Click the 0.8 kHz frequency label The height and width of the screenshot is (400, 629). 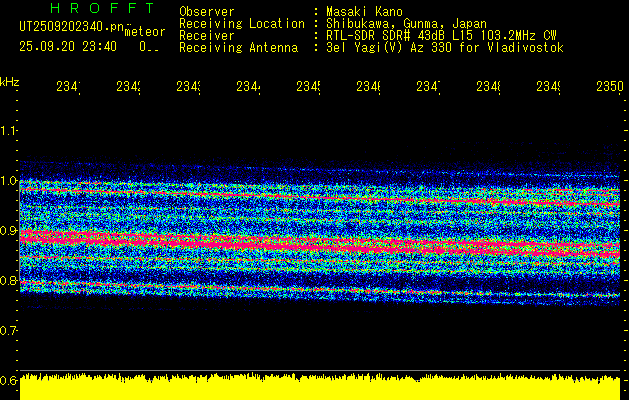click(8, 280)
